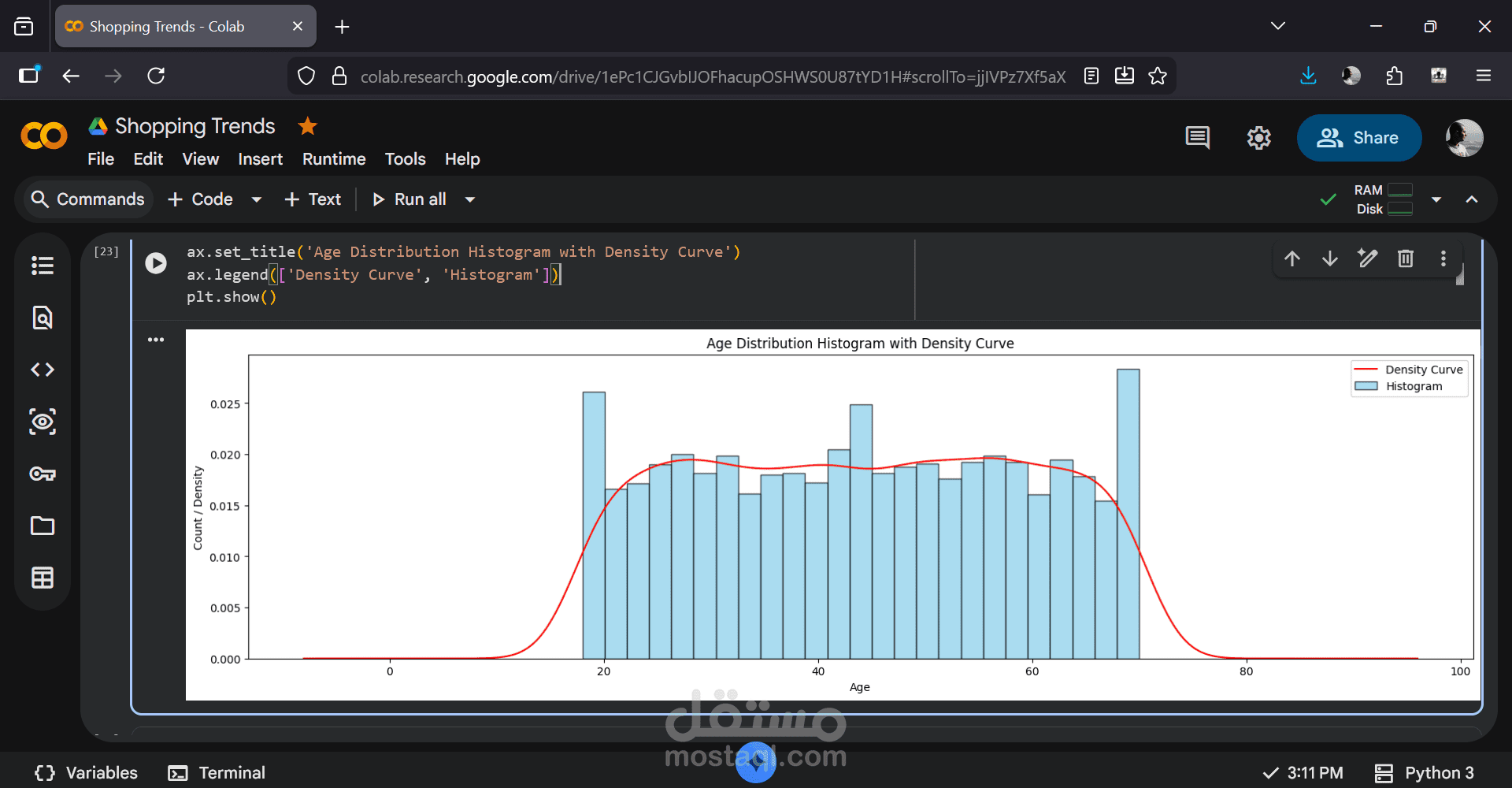This screenshot has width=1512, height=788.
Task: Click the Share button
Action: coord(1358,138)
